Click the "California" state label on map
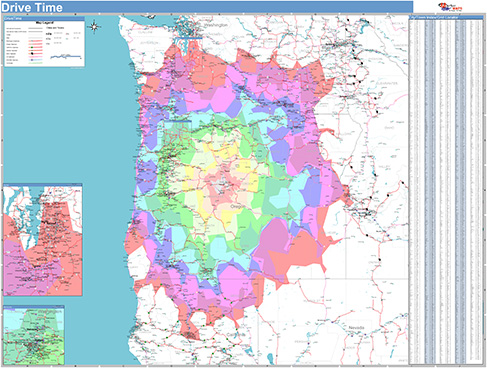The image size is (487, 368). point(236,334)
